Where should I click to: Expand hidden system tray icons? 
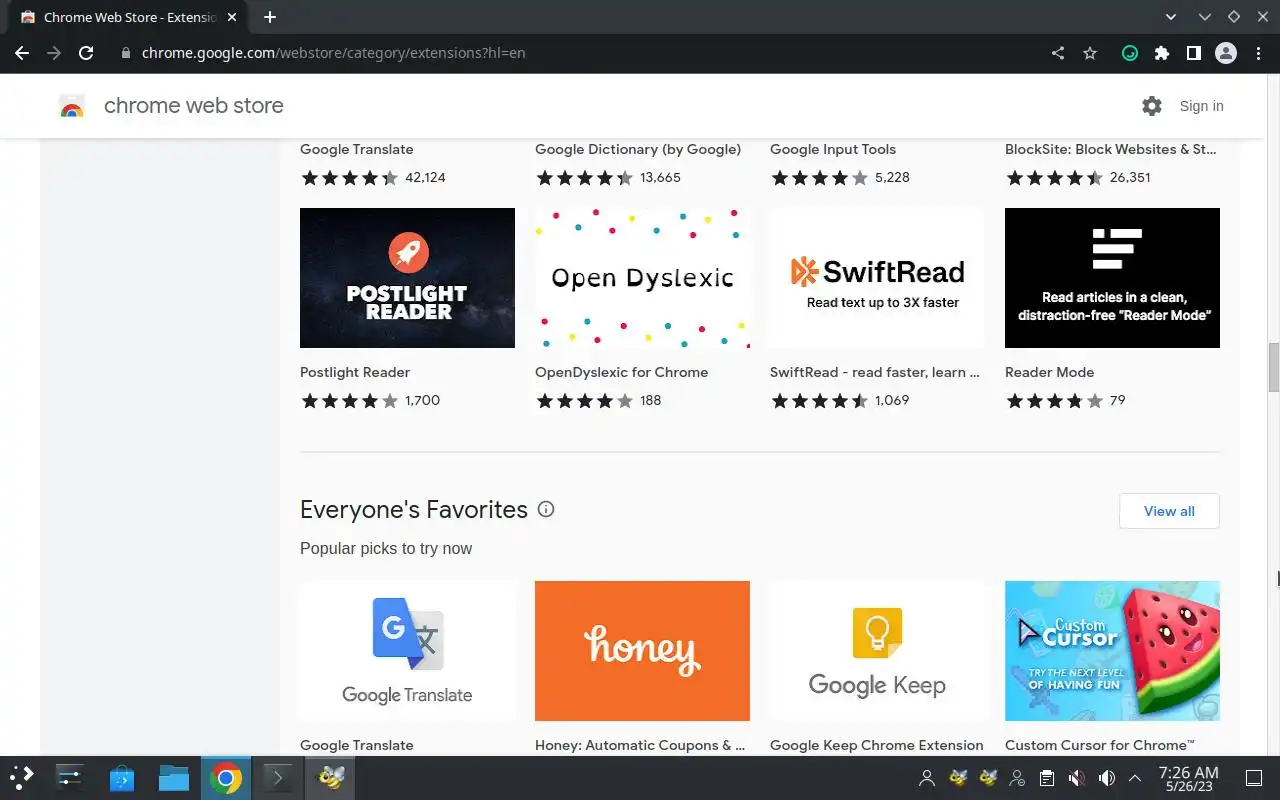1134,778
